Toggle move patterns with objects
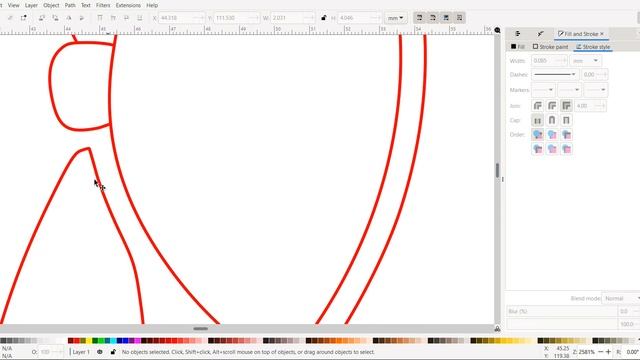Viewport: 640px width, 360px height. point(460,18)
